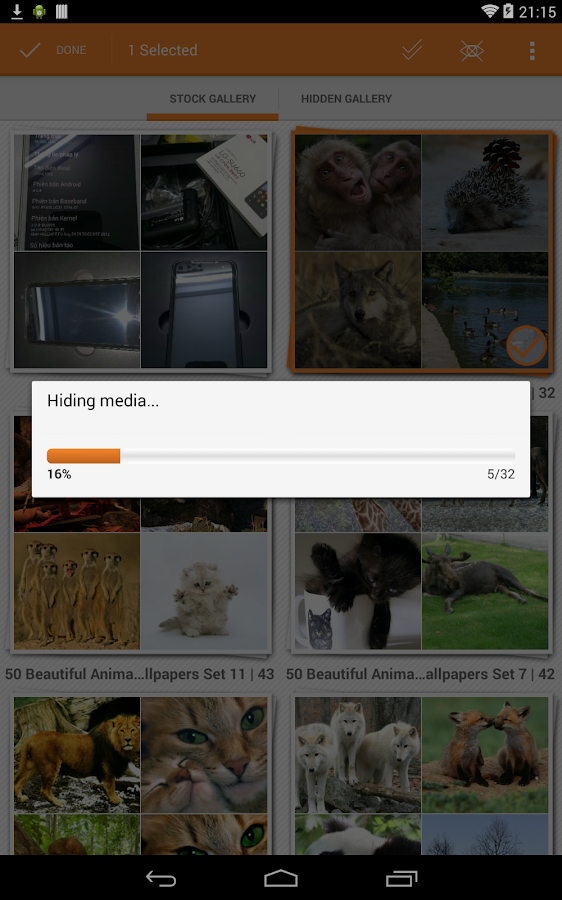562x900 pixels.
Task: Tap the hide media crossed-eye icon
Action: [472, 51]
